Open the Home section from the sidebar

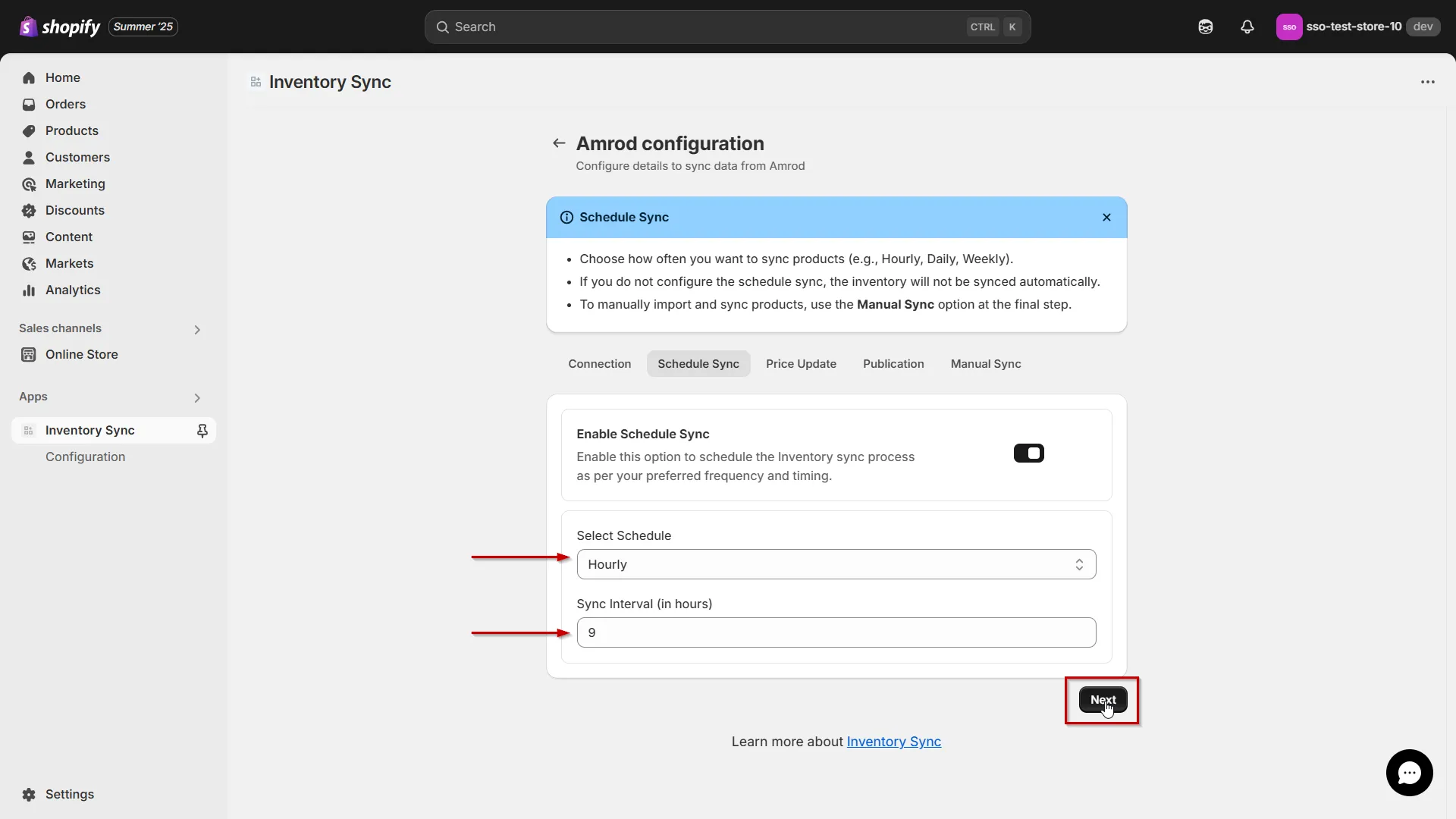pos(64,77)
